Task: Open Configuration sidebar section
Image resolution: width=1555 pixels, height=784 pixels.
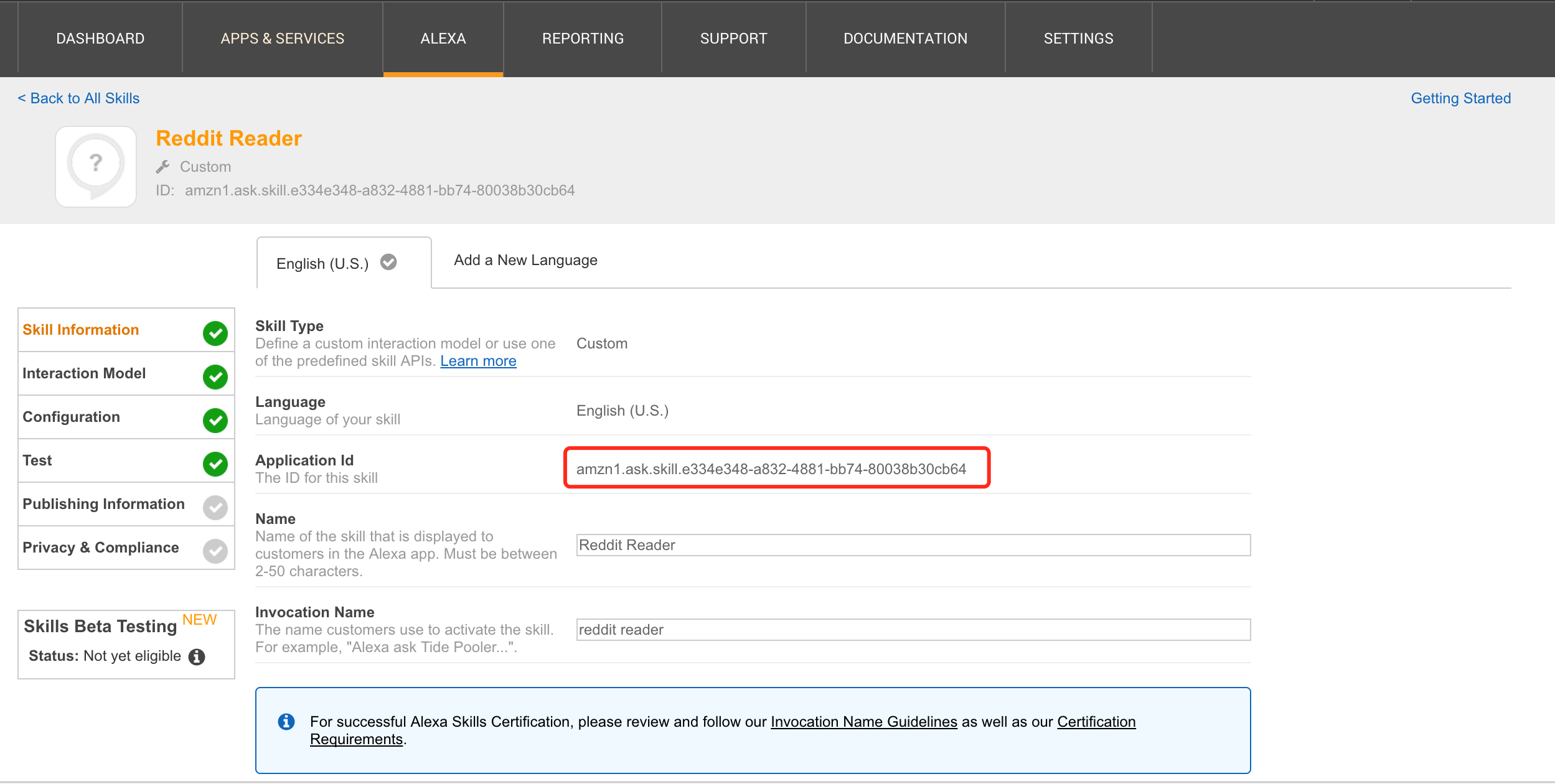Action: [x=126, y=417]
